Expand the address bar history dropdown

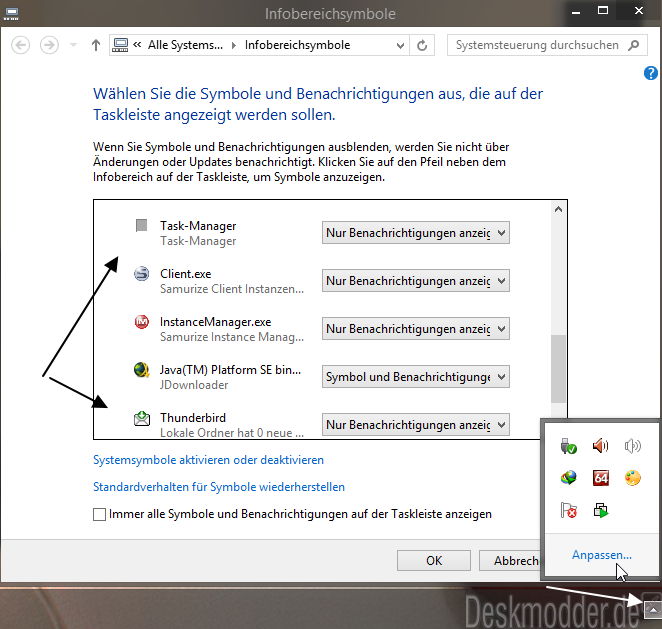click(x=400, y=45)
